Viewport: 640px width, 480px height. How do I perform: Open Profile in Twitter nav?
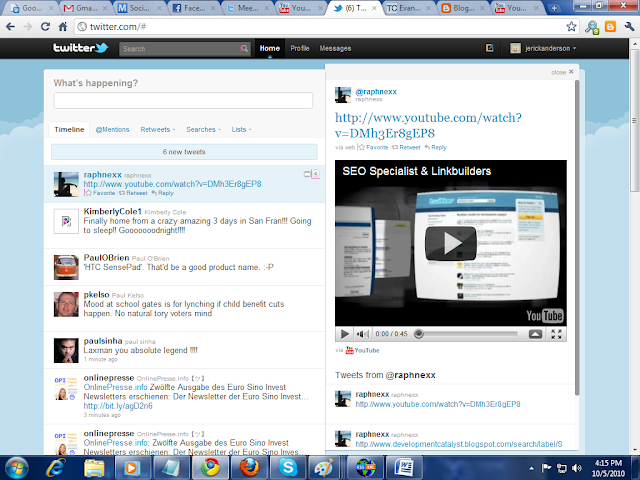[300, 48]
